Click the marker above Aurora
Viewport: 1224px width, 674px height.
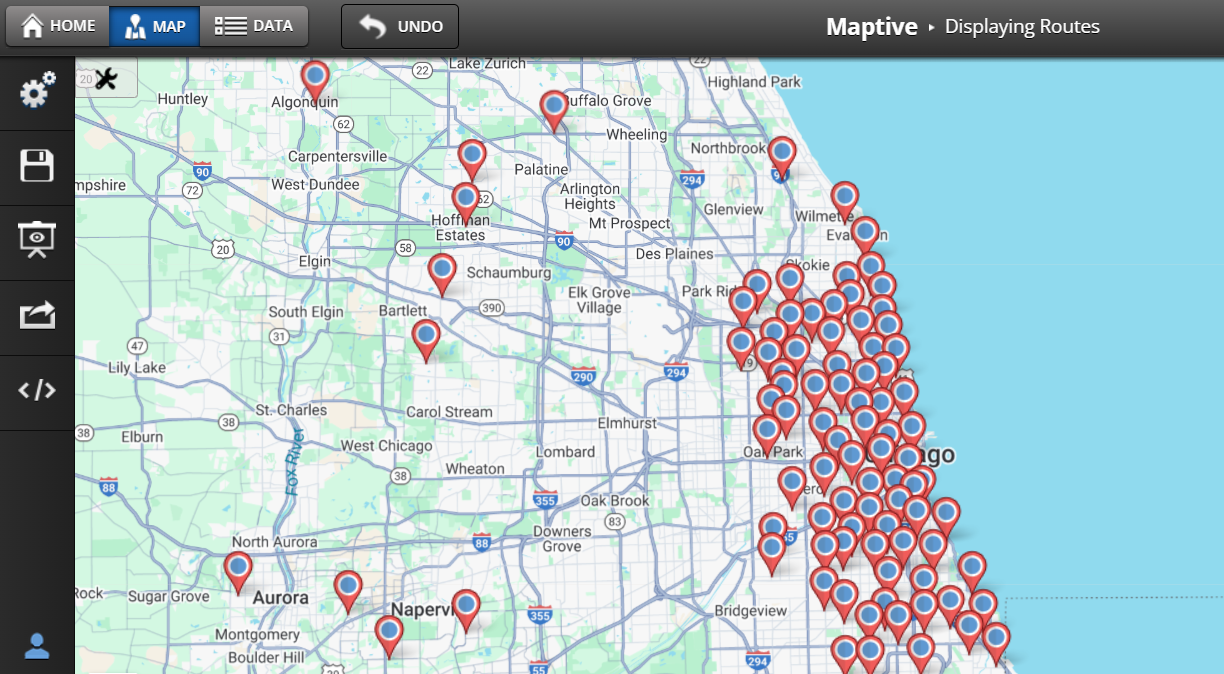(238, 567)
